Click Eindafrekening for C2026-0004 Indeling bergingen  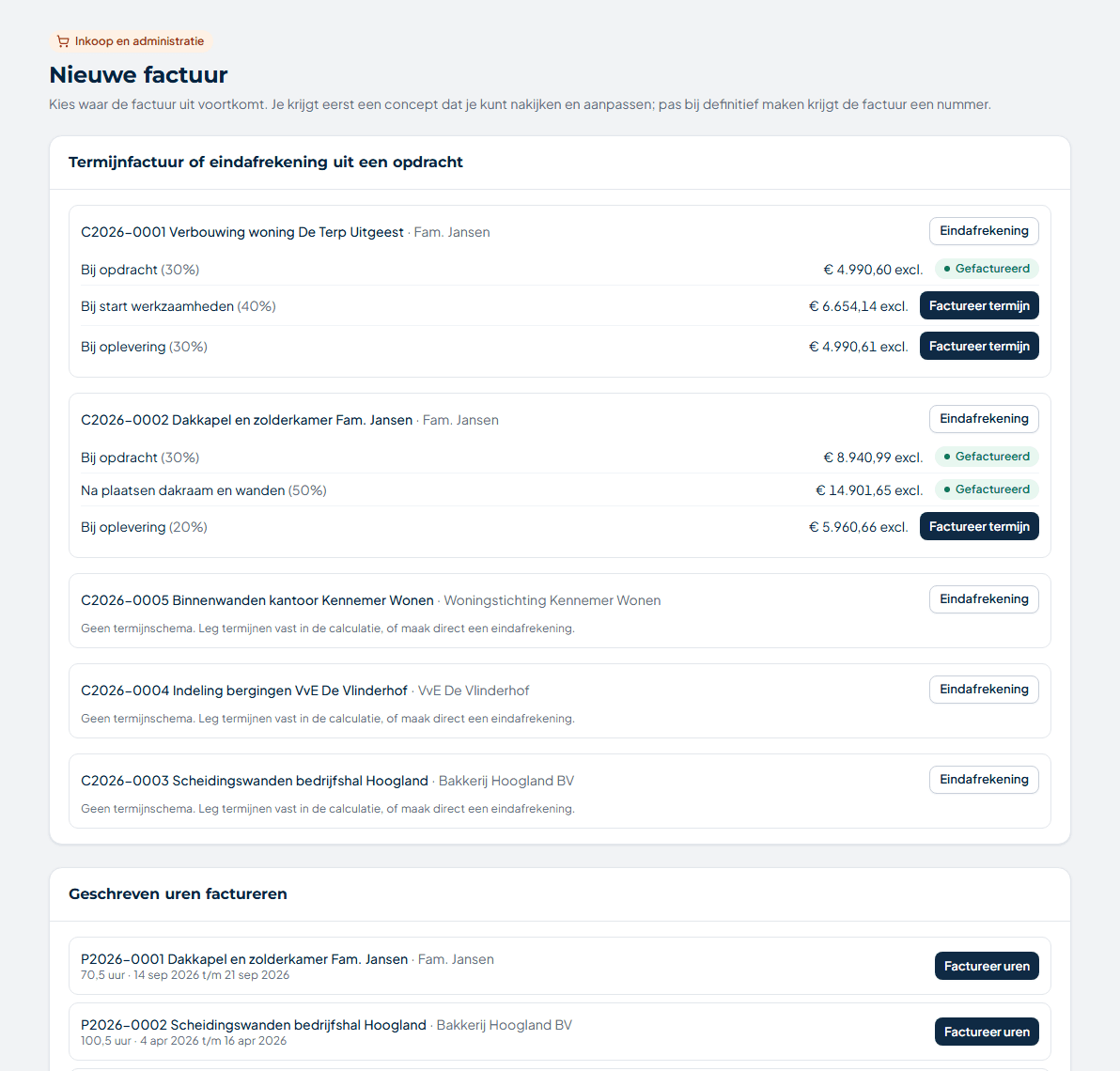(x=984, y=690)
